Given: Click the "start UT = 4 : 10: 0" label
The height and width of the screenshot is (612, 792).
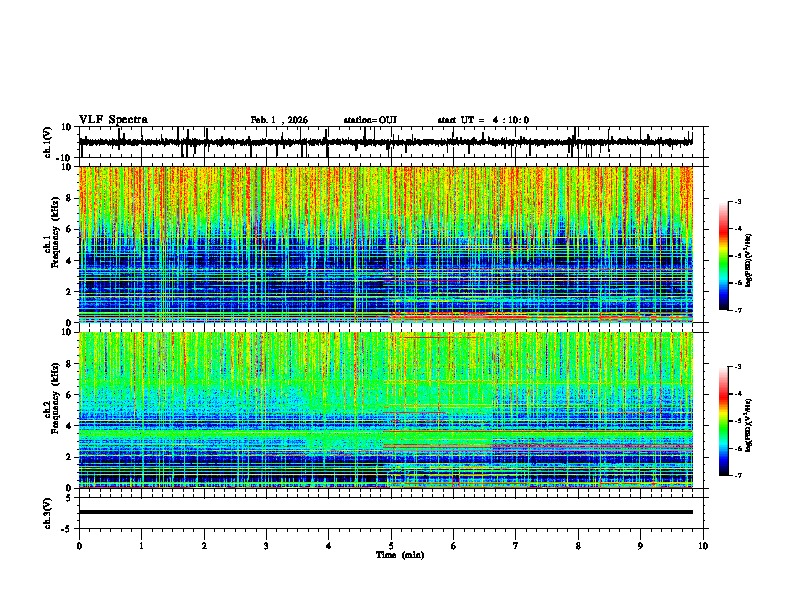Looking at the screenshot, I should click(483, 120).
